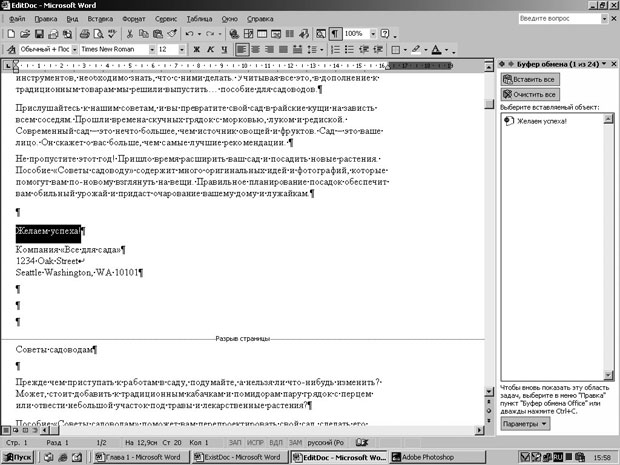Viewport: 620px width, 465px height.
Task: Click the Очистить все button
Action: [530, 95]
